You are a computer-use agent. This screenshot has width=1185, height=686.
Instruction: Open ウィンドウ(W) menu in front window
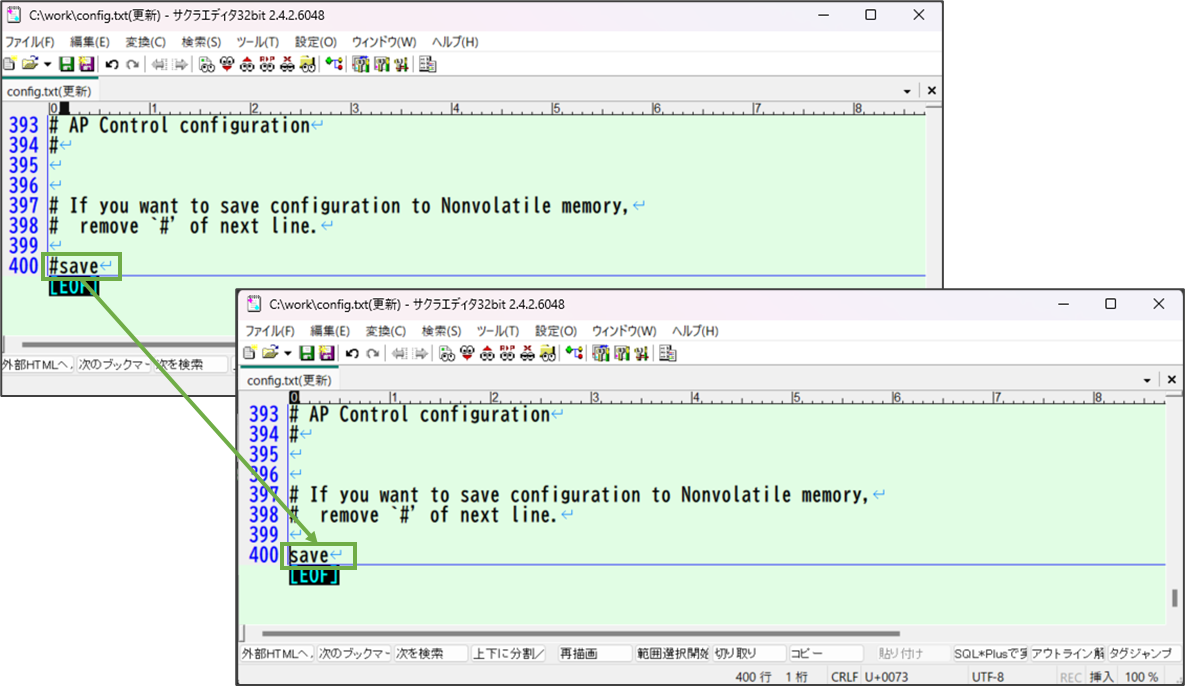click(x=623, y=331)
